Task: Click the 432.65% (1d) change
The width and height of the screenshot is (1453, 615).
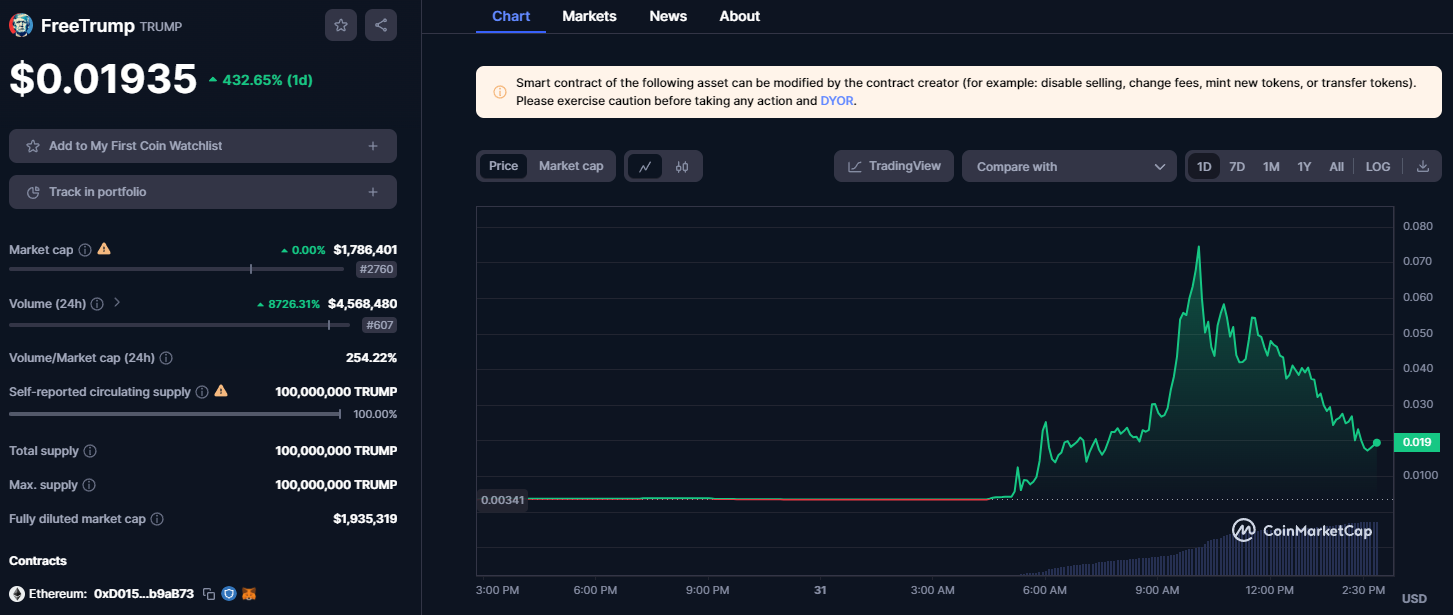Action: (260, 79)
